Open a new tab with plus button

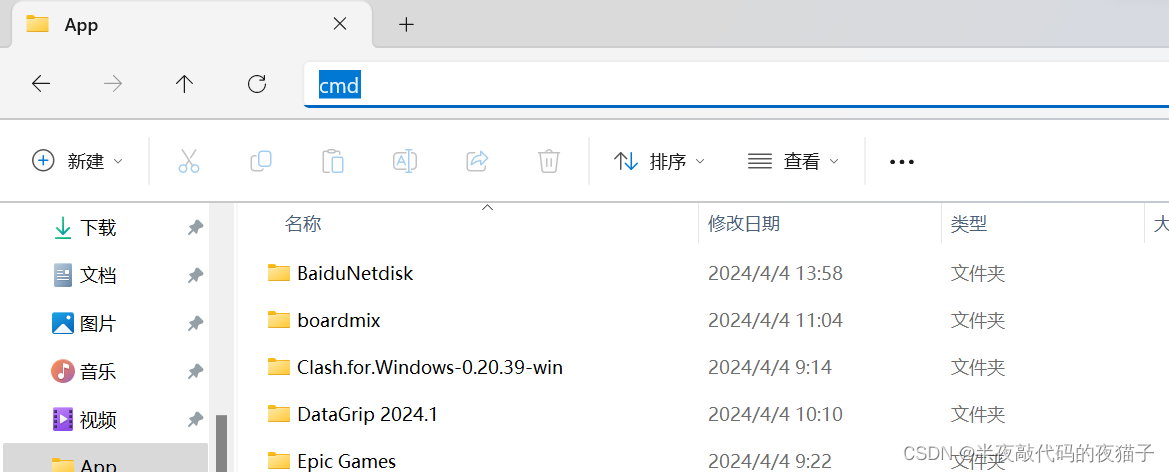tap(406, 25)
